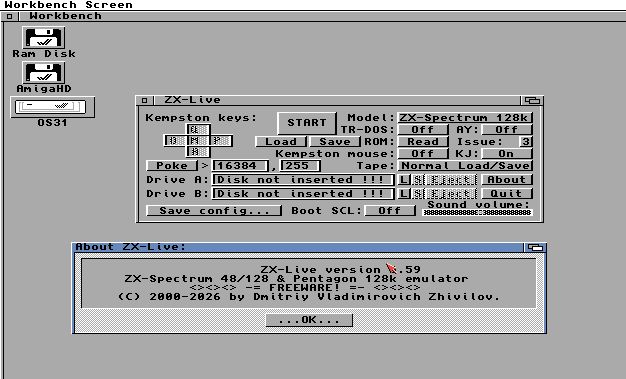626x379 pixels.
Task: Click the L button for Drive A
Action: coord(404,180)
